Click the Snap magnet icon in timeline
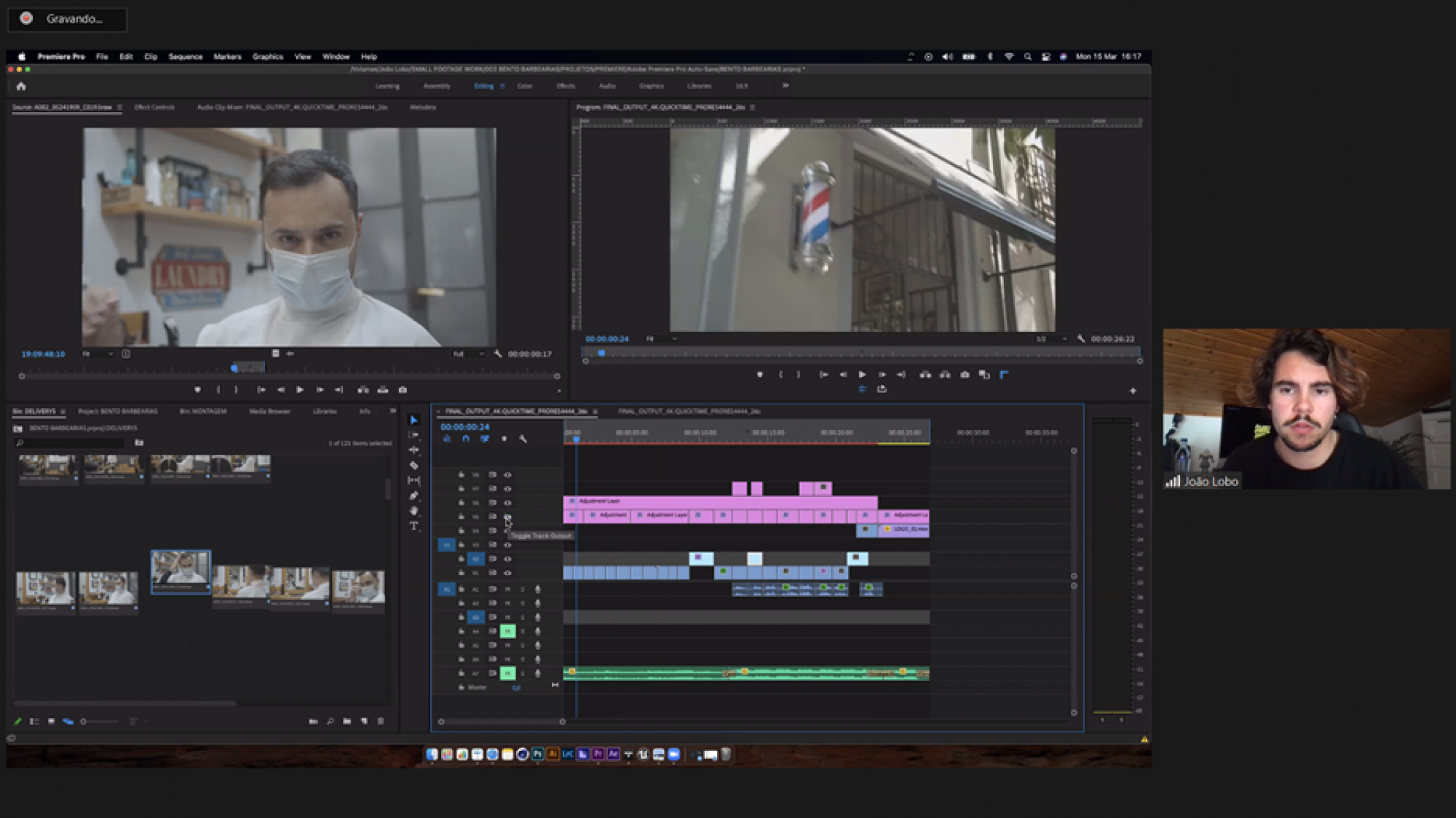Viewport: 1456px width, 818px height. coord(466,439)
